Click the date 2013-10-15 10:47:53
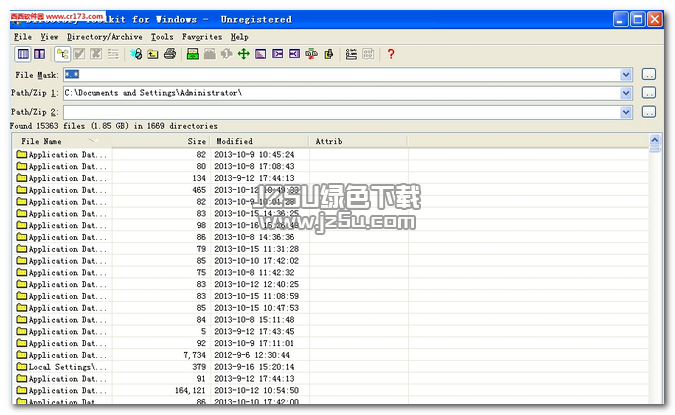This screenshot has width=675, height=415. click(257, 308)
